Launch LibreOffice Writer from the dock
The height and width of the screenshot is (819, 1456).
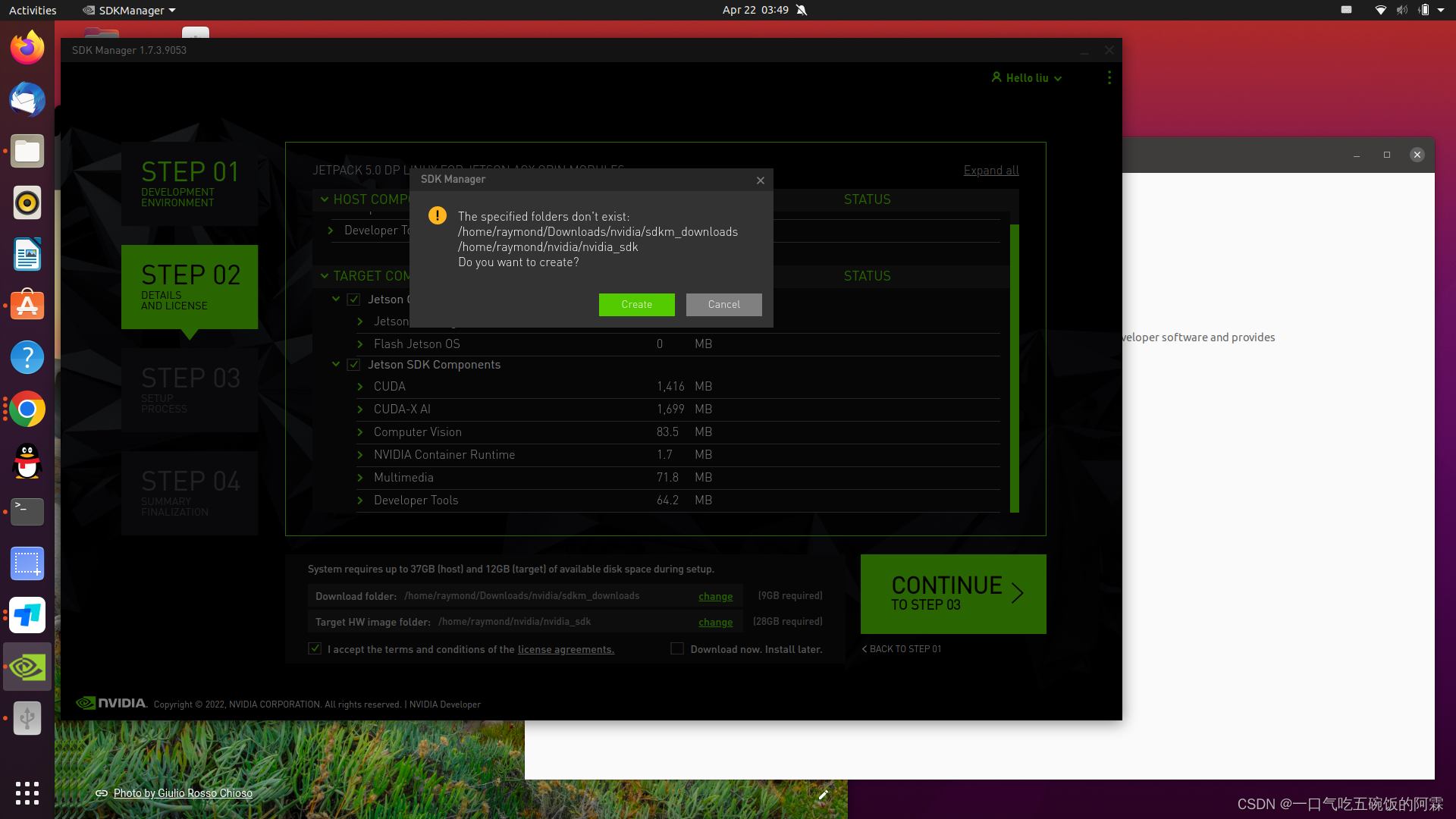27,254
